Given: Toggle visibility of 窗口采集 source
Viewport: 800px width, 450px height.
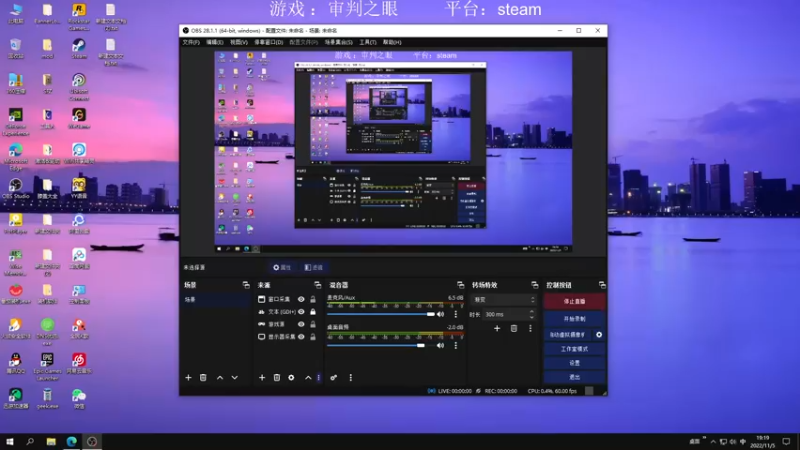Looking at the screenshot, I should click(x=301, y=299).
